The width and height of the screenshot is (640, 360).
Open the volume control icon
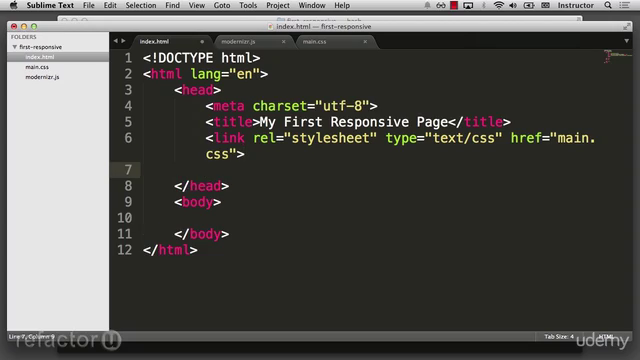point(513,5)
